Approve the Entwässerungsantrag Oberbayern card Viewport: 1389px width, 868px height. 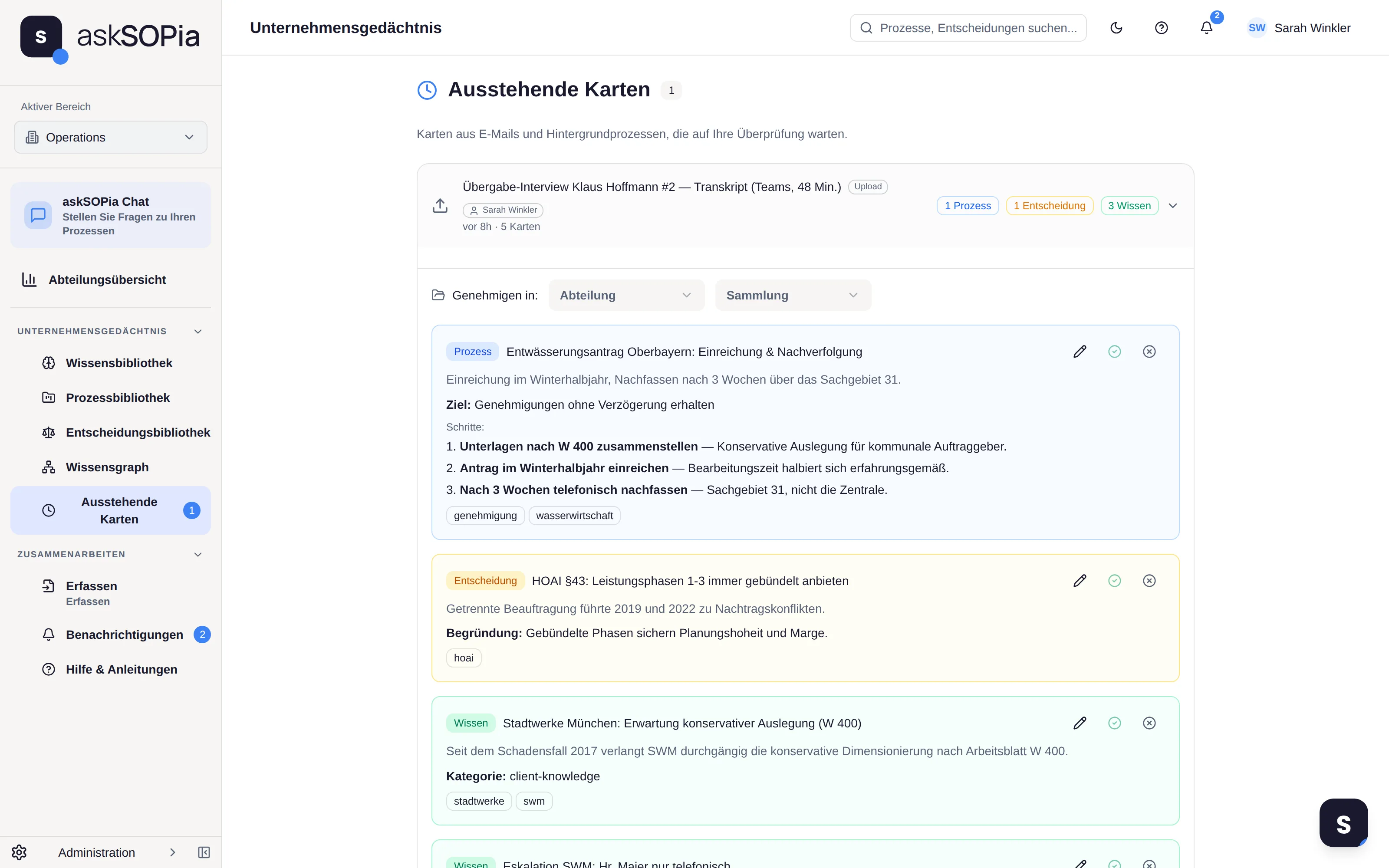[1114, 352]
